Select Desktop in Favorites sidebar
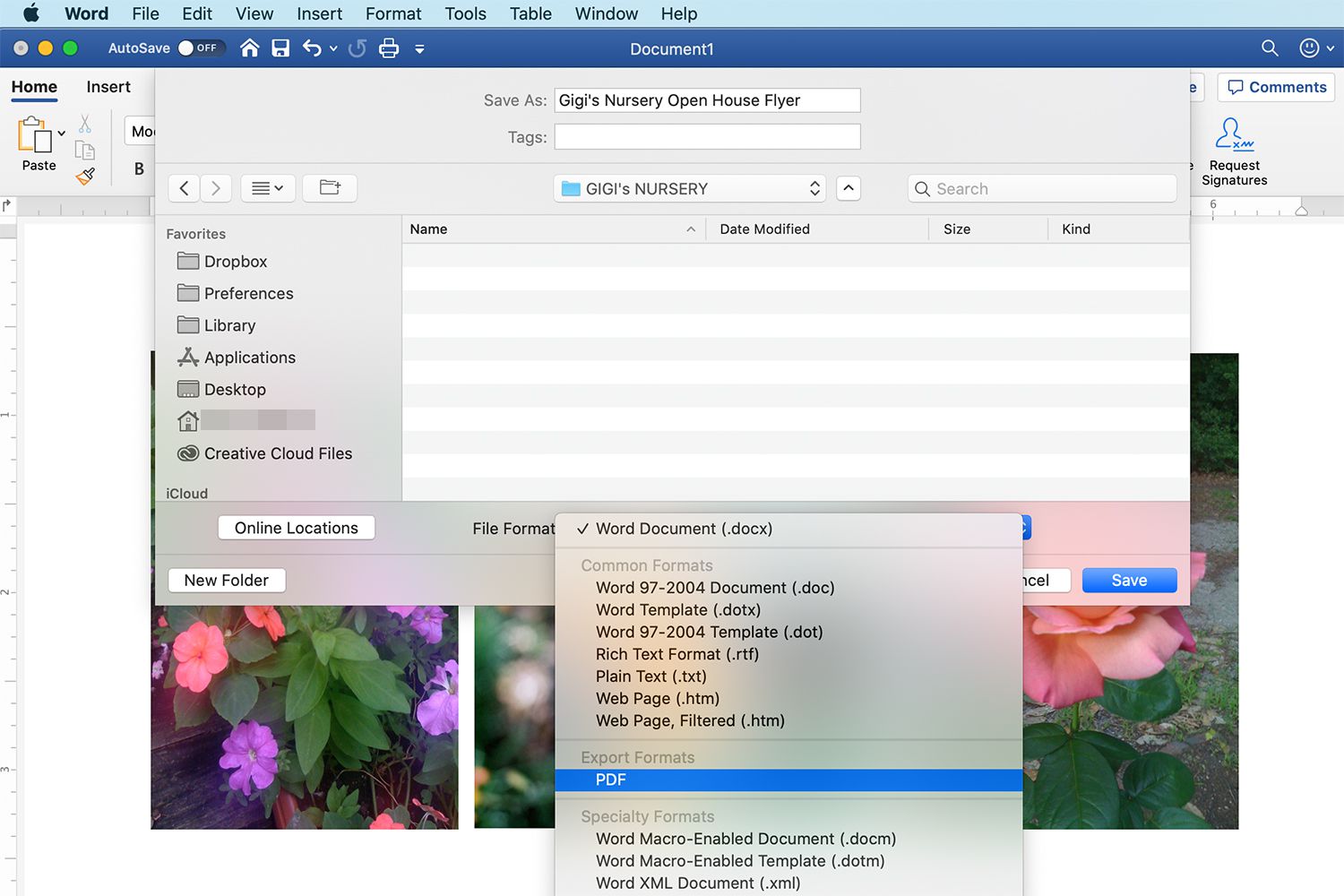Viewport: 1344px width, 896px height. click(x=235, y=390)
